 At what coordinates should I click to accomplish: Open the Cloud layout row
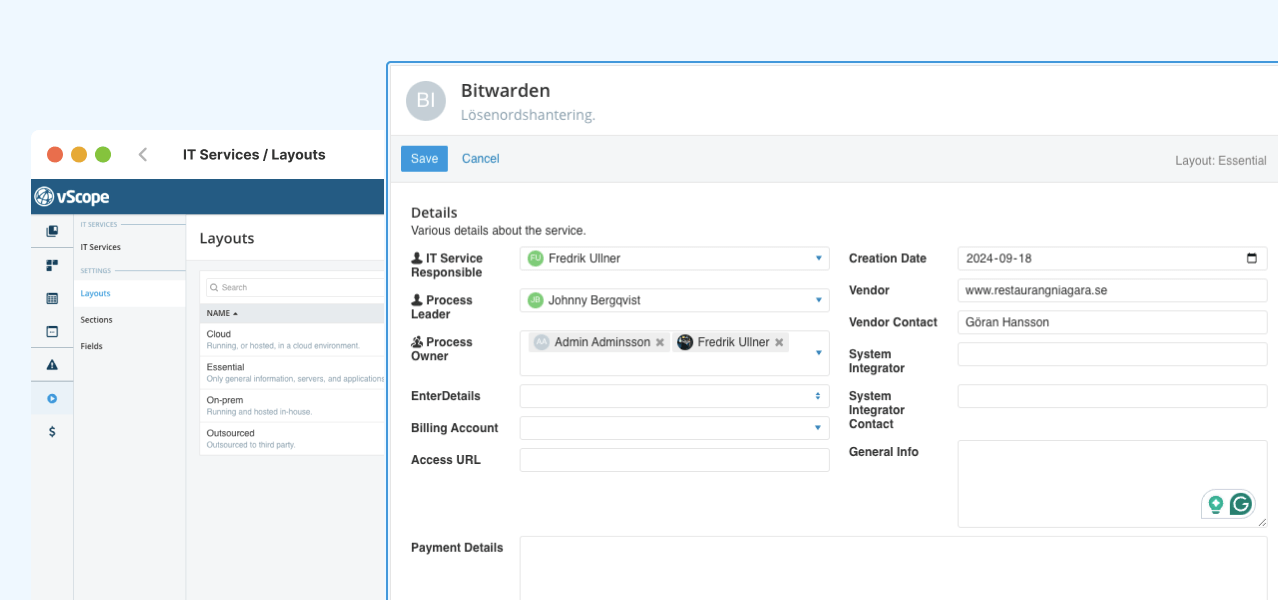tap(292, 339)
